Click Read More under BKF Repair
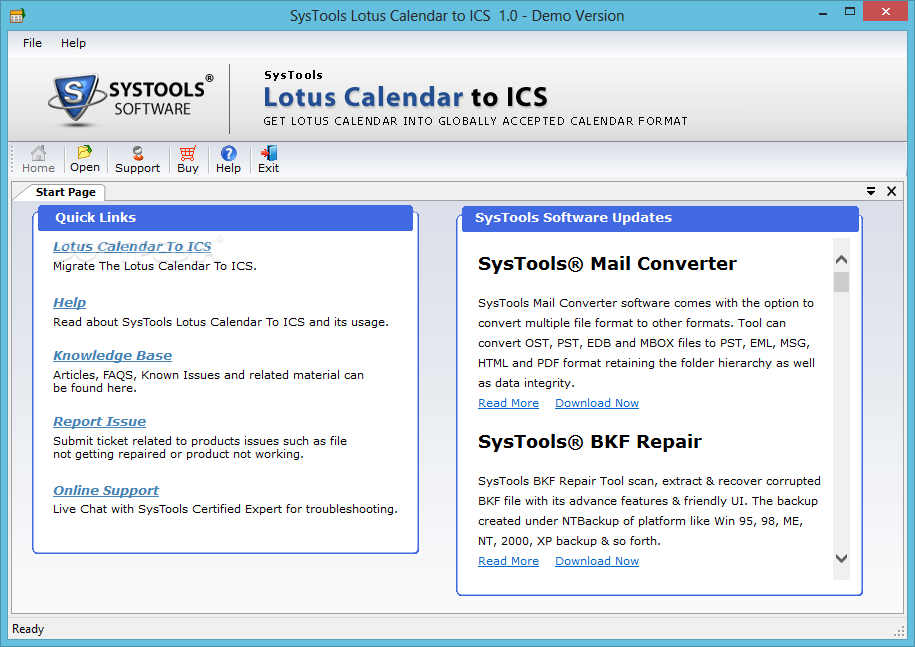Screen dimensions: 915x647 click(x=508, y=561)
